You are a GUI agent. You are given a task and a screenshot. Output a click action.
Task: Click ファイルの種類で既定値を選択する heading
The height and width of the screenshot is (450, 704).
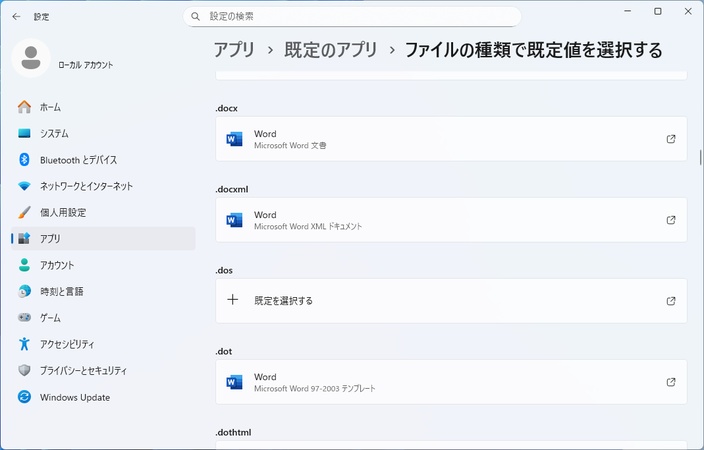point(533,50)
